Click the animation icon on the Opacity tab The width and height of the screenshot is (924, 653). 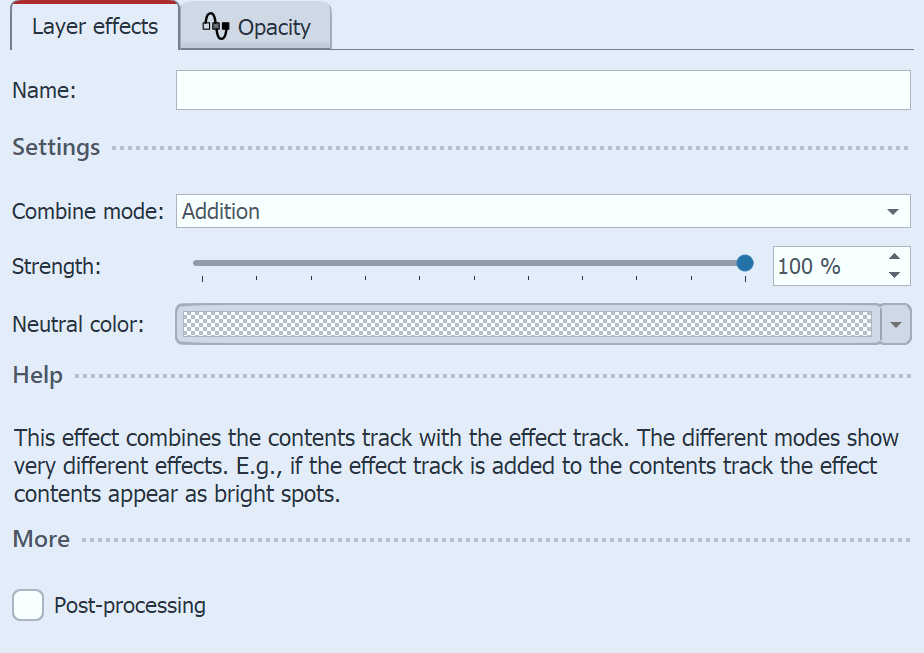[216, 27]
